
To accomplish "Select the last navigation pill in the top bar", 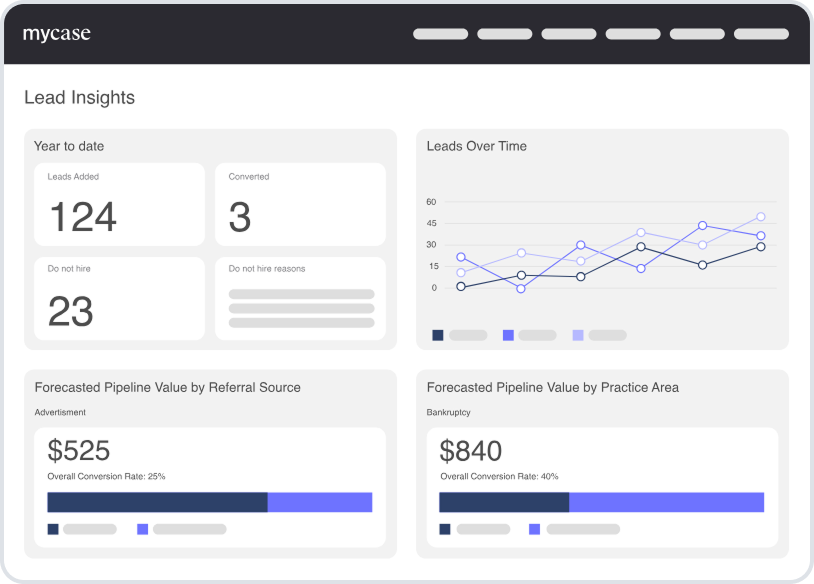I will [761, 33].
